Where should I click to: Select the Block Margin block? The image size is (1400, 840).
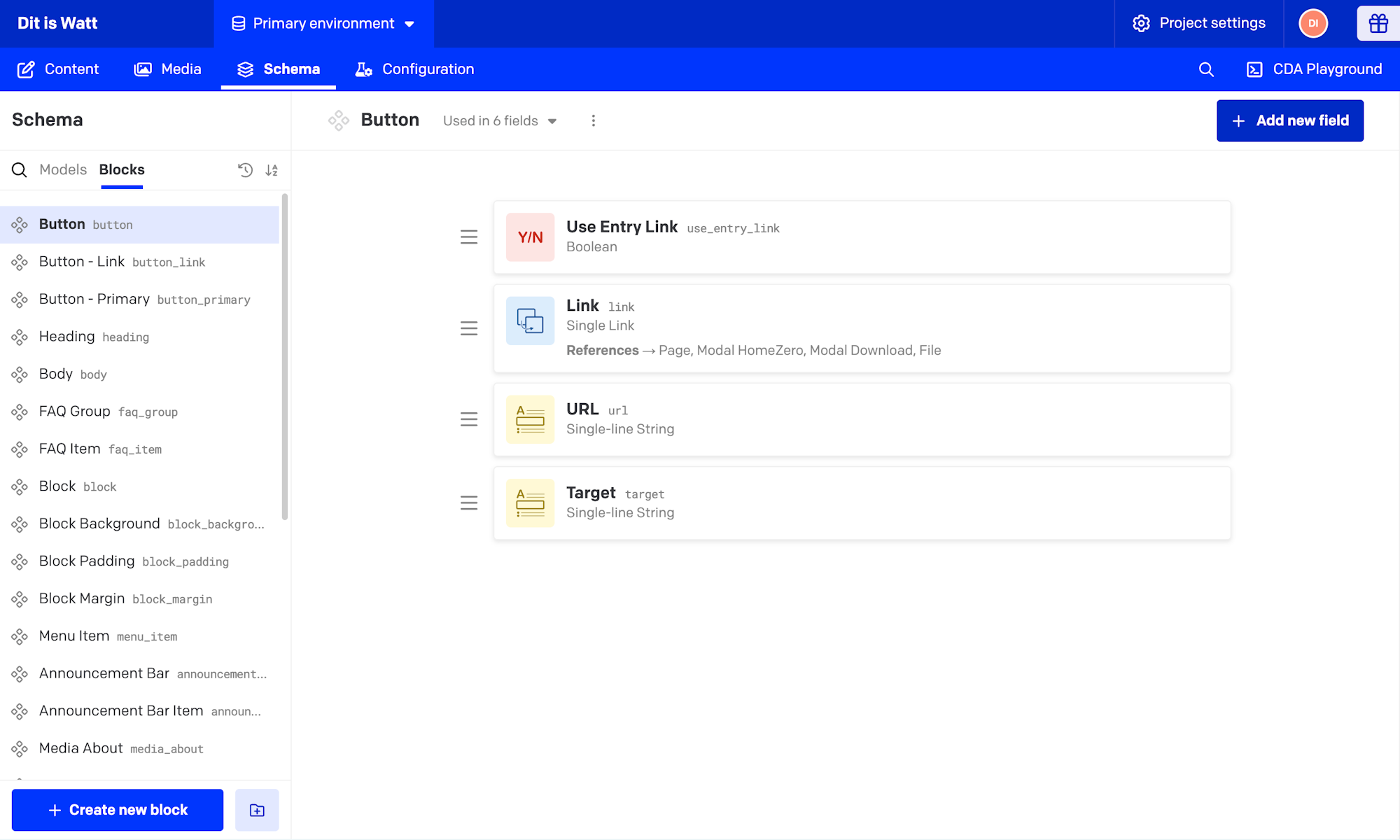pos(139,598)
